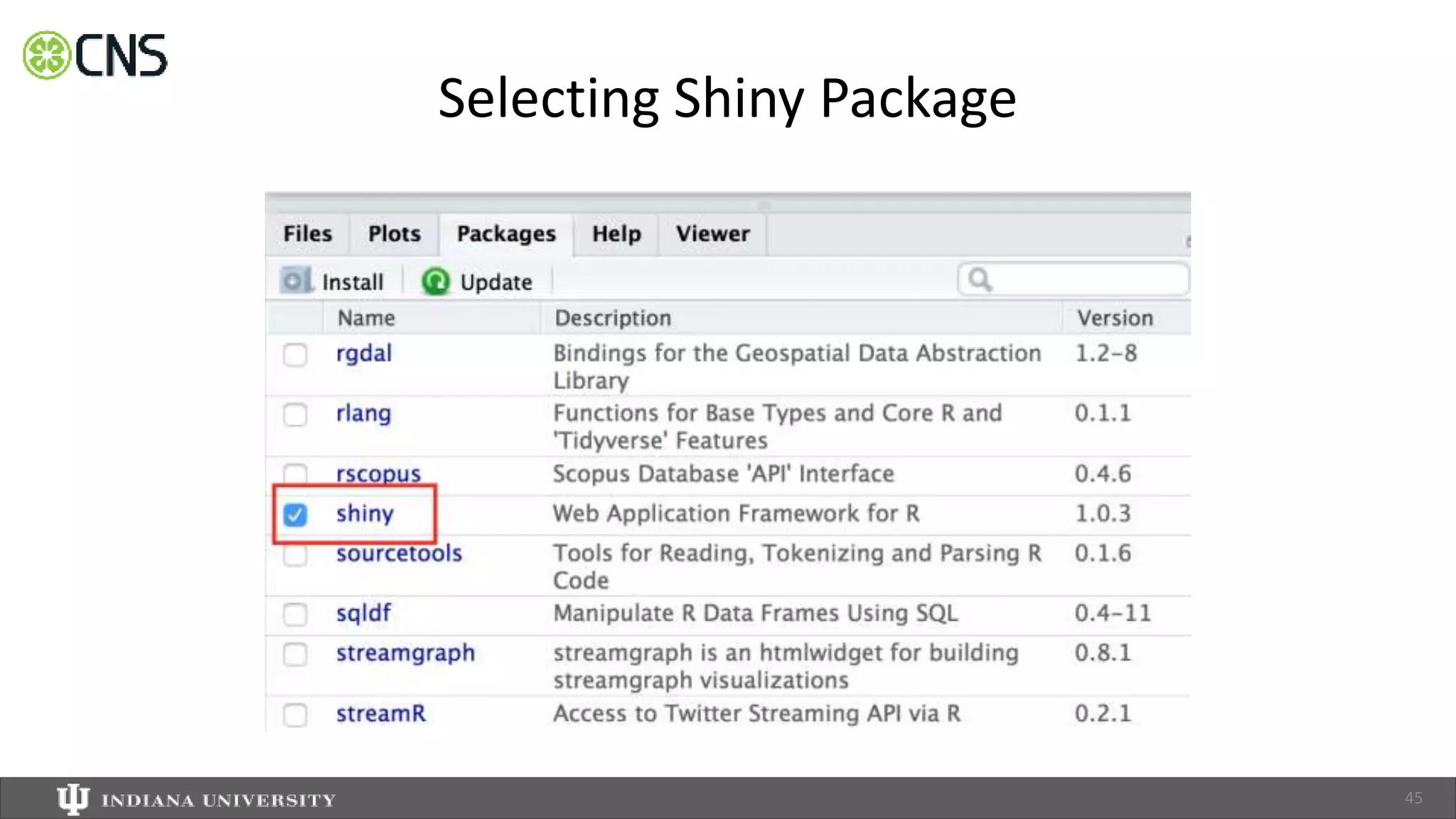Click version 1.2-8 of rgdal

click(x=1106, y=353)
